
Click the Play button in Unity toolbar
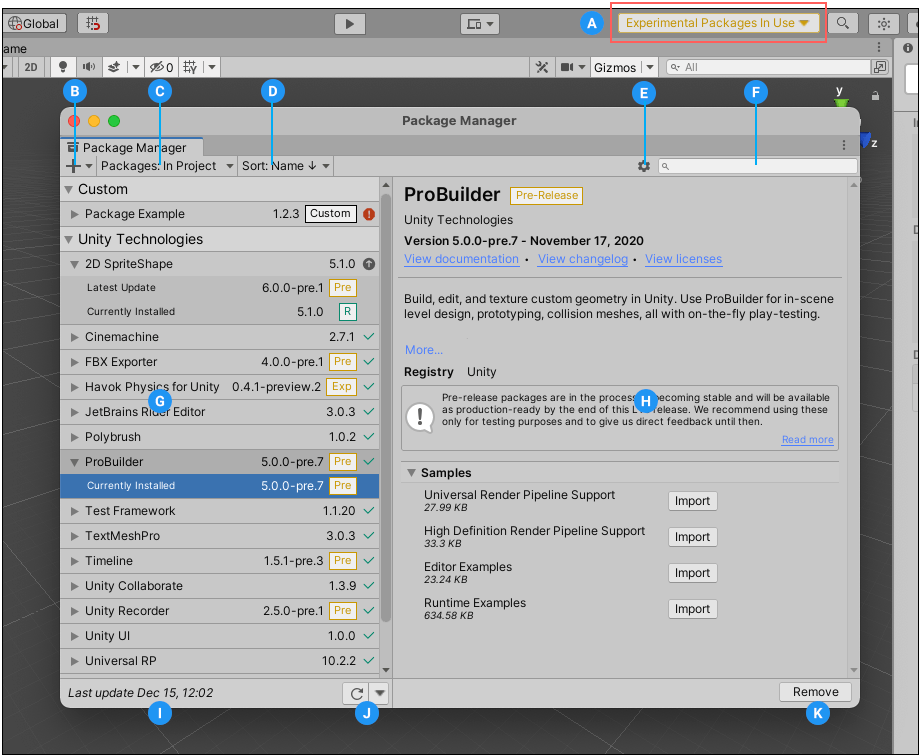[x=350, y=24]
